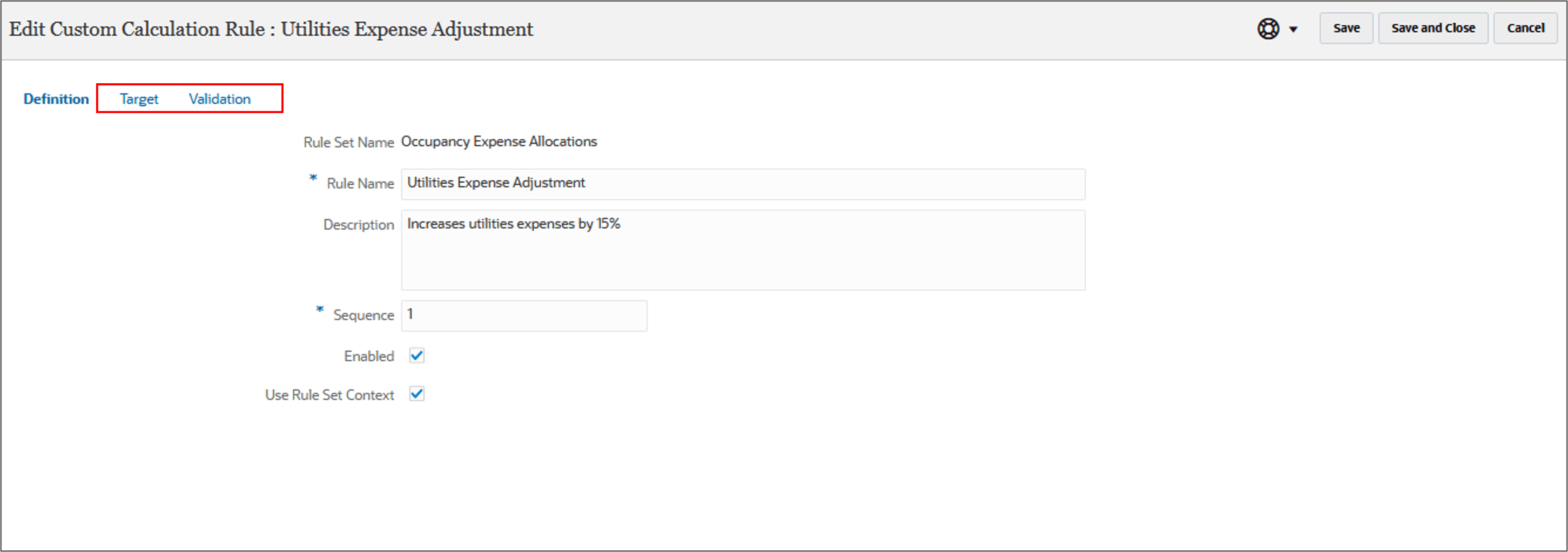
Task: Click the Rule Name label
Action: pos(360,183)
